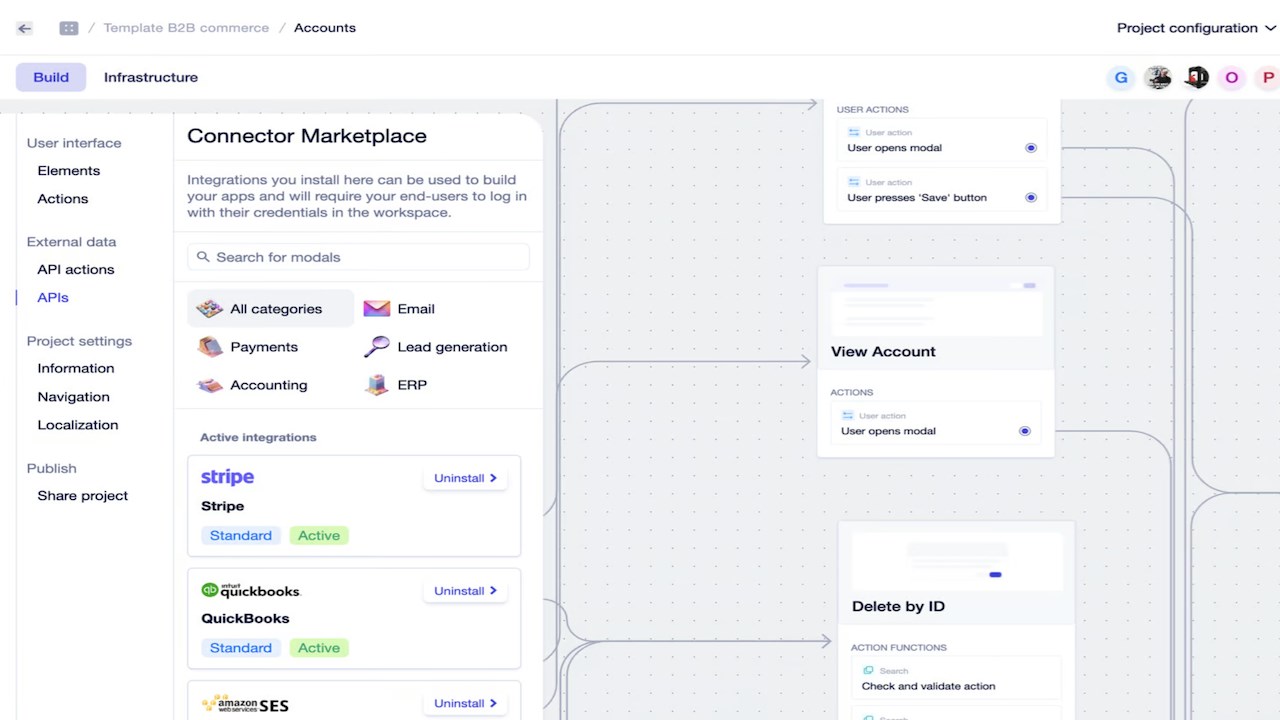The height and width of the screenshot is (720, 1280).
Task: Filter by ERP category
Action: click(412, 385)
